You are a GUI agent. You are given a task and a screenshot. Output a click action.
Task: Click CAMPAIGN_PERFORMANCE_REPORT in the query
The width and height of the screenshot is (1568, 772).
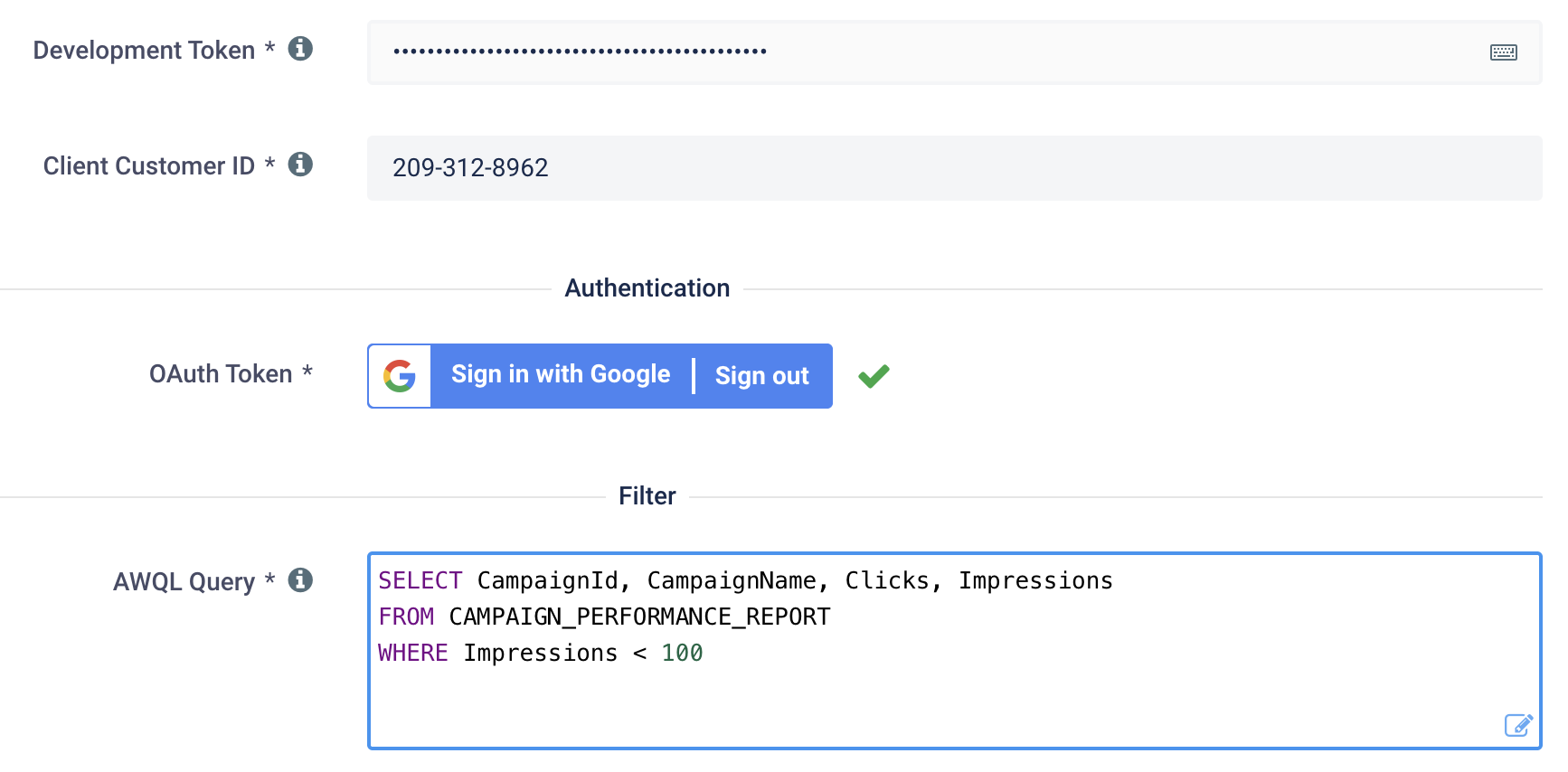click(639, 617)
